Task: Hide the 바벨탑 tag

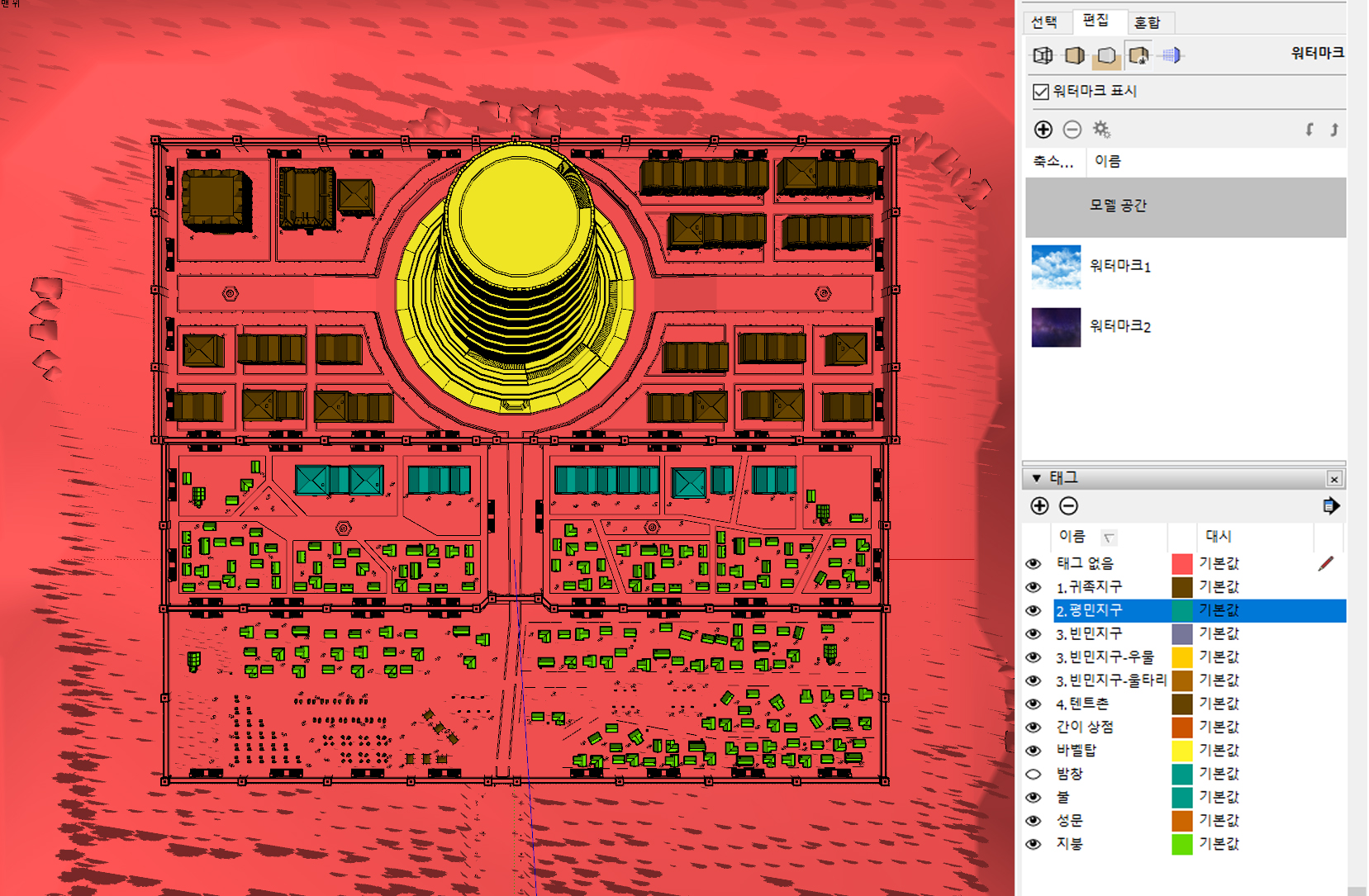Action: click(1033, 751)
